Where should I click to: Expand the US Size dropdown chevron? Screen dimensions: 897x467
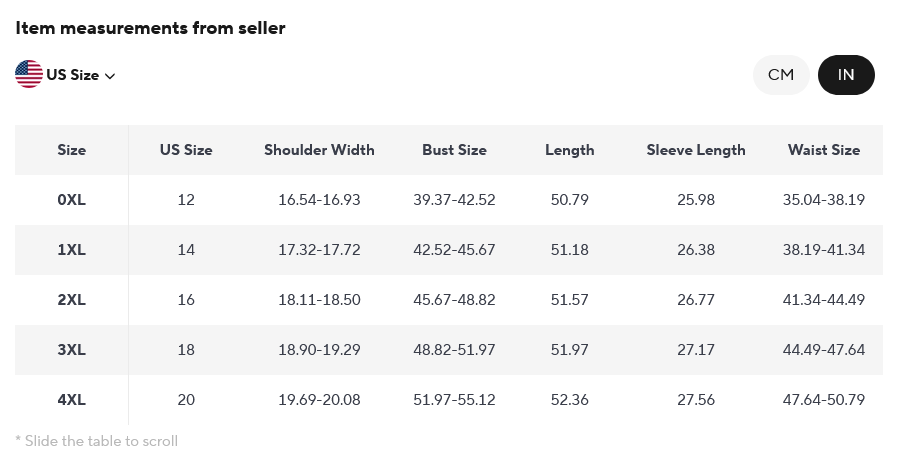click(110, 76)
